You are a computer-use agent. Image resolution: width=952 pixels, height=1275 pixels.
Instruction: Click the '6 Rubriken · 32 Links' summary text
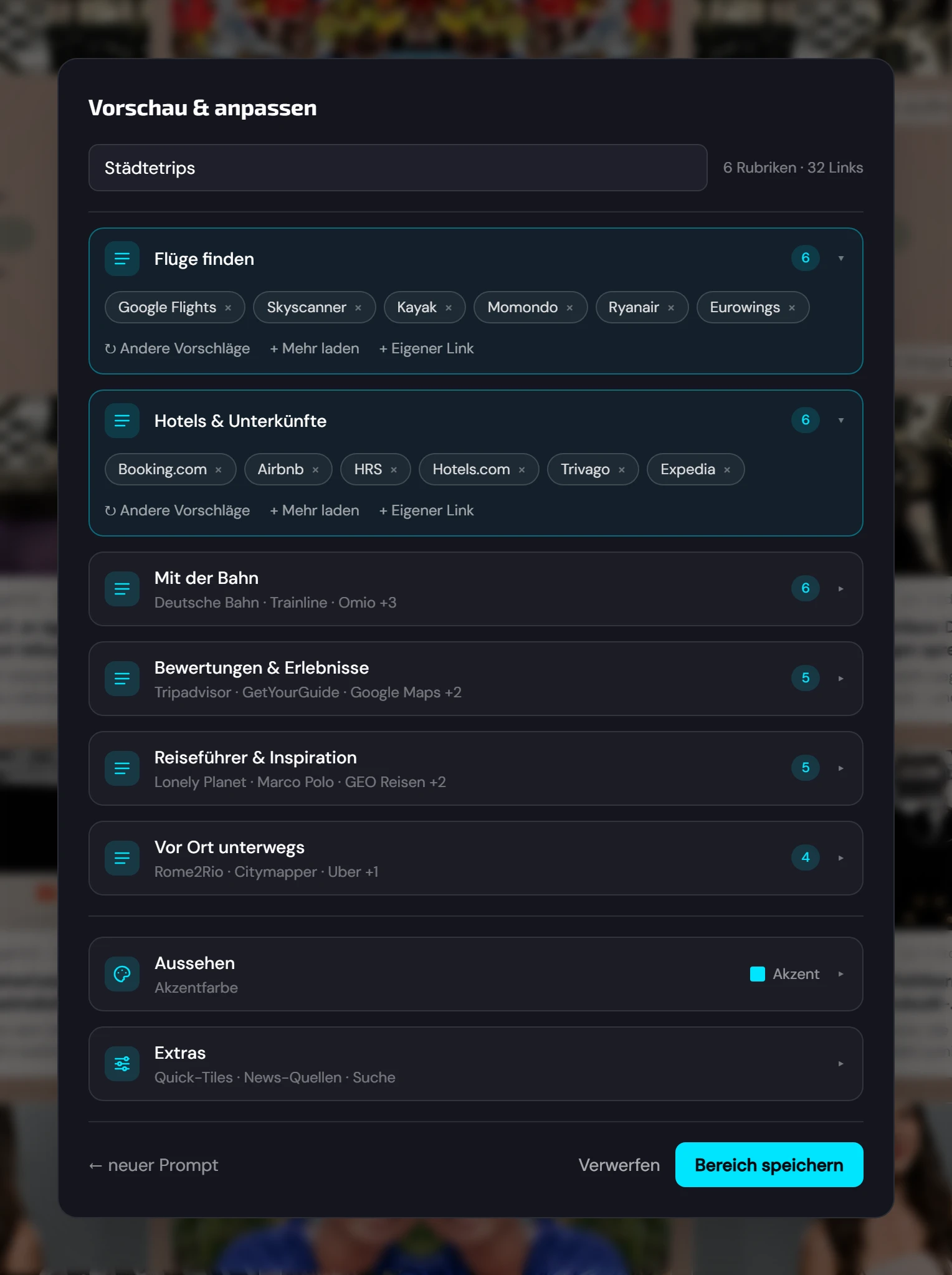click(x=793, y=168)
